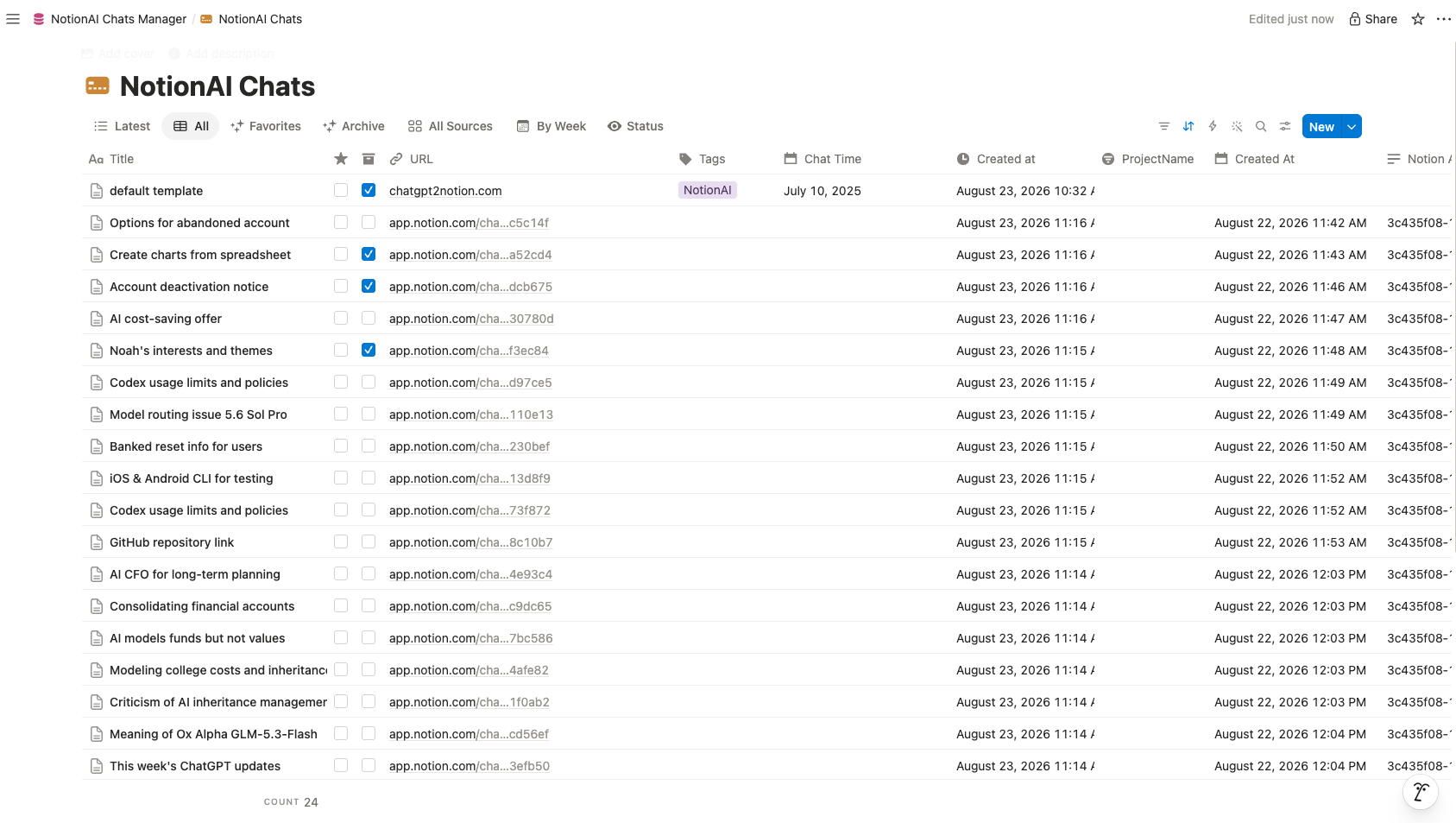This screenshot has width=1456, height=823.
Task: Open the lightning bolt automations icon
Action: coord(1213,126)
